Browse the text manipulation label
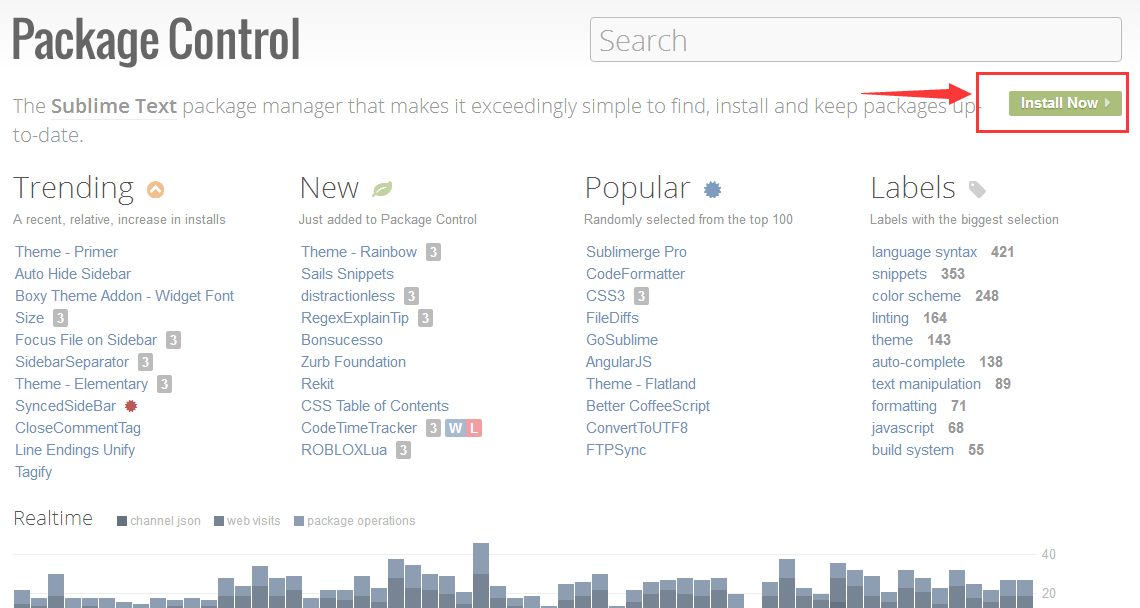Viewport: 1140px width, 608px height. click(926, 384)
